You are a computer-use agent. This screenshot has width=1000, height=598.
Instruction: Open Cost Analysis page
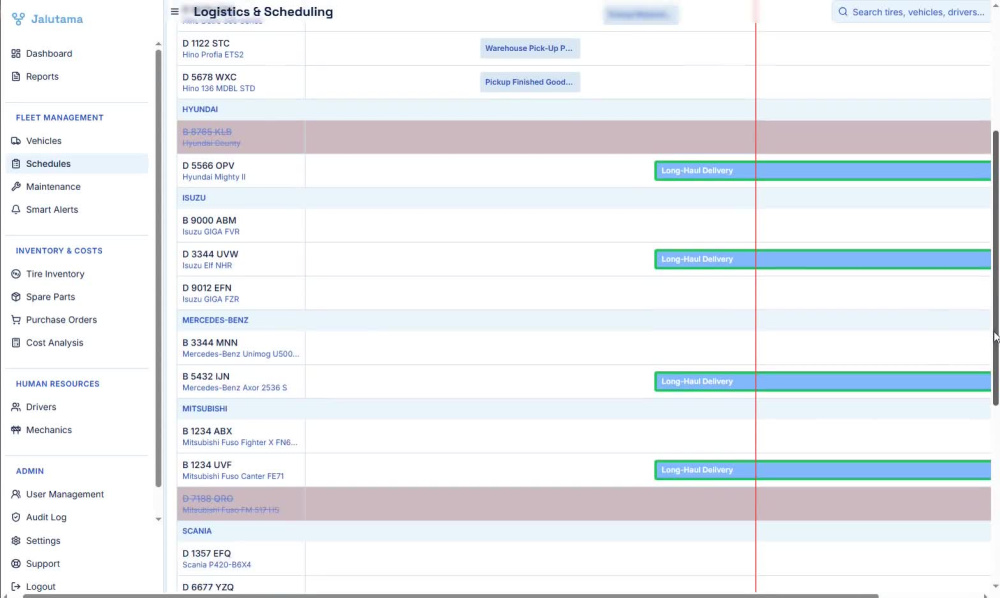tap(77, 343)
